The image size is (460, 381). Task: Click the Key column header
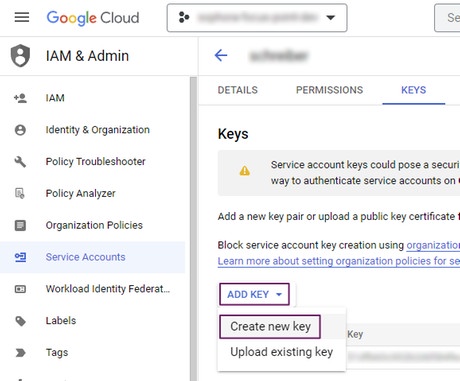point(355,334)
